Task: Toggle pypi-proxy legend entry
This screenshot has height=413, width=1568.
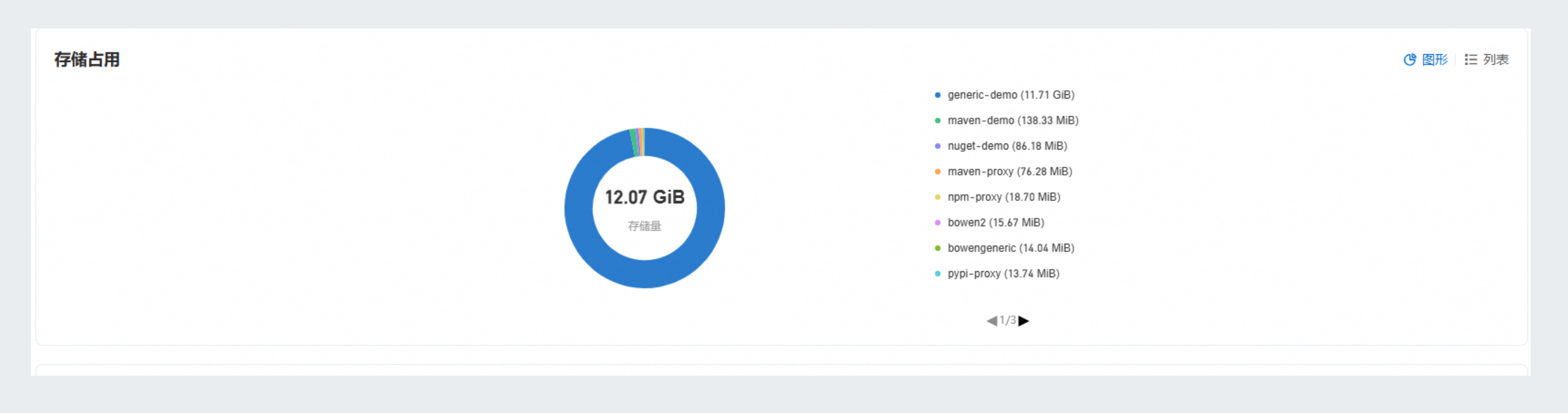Action: pyautogui.click(x=1003, y=274)
